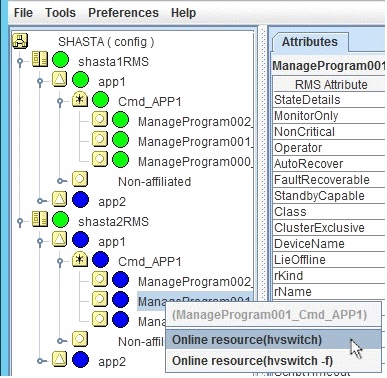Select Non-affiliated label under shasta1RMS
Viewport: 387px width, 378px height.
(x=155, y=182)
